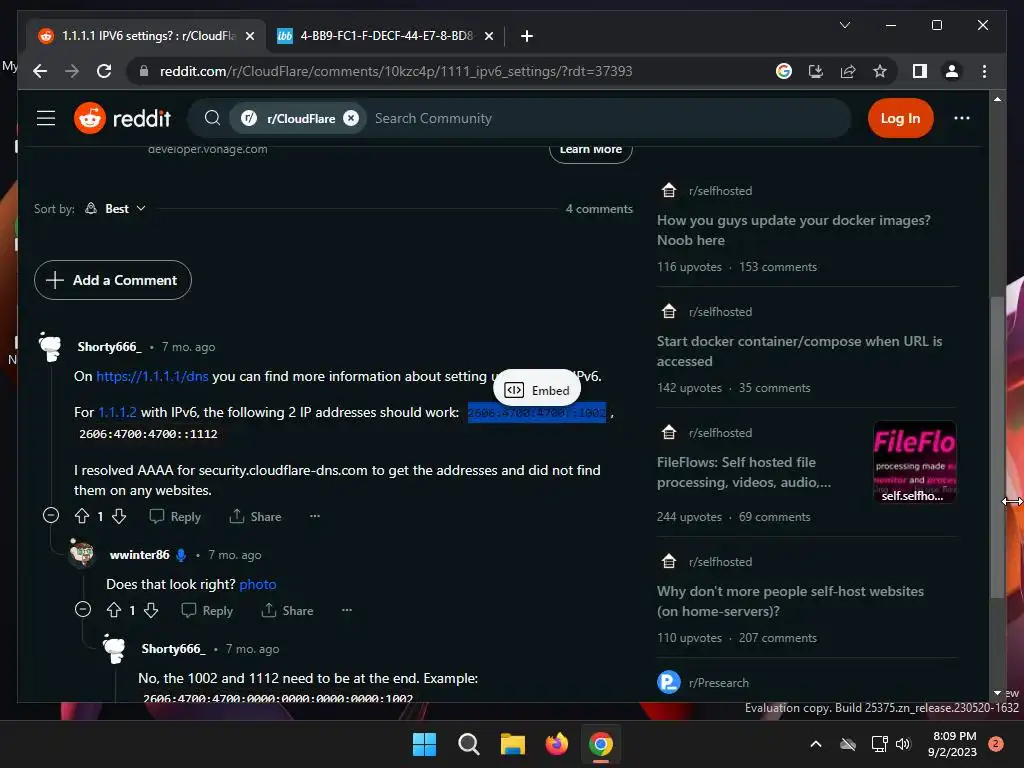Switch to the 4-BB9-FC1-F-DECF tab
Viewport: 1024px width, 768px height.
point(385,36)
